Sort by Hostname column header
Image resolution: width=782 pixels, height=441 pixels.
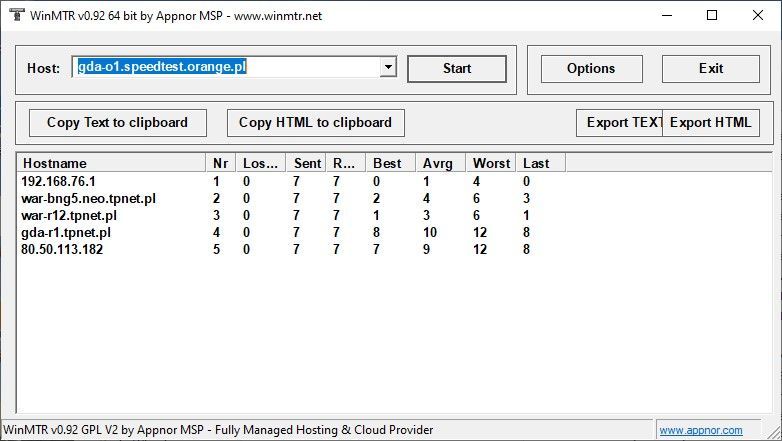pos(110,163)
